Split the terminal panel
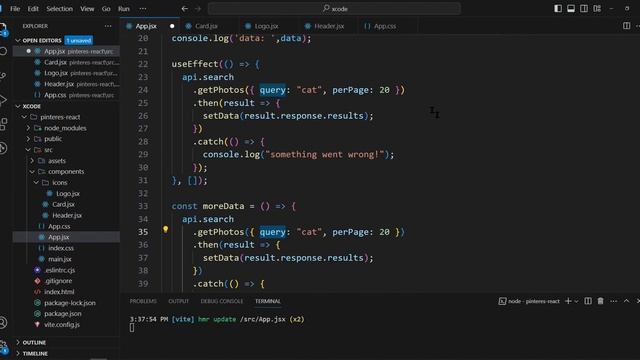Viewport: 640px width, 360px height. tap(588, 301)
